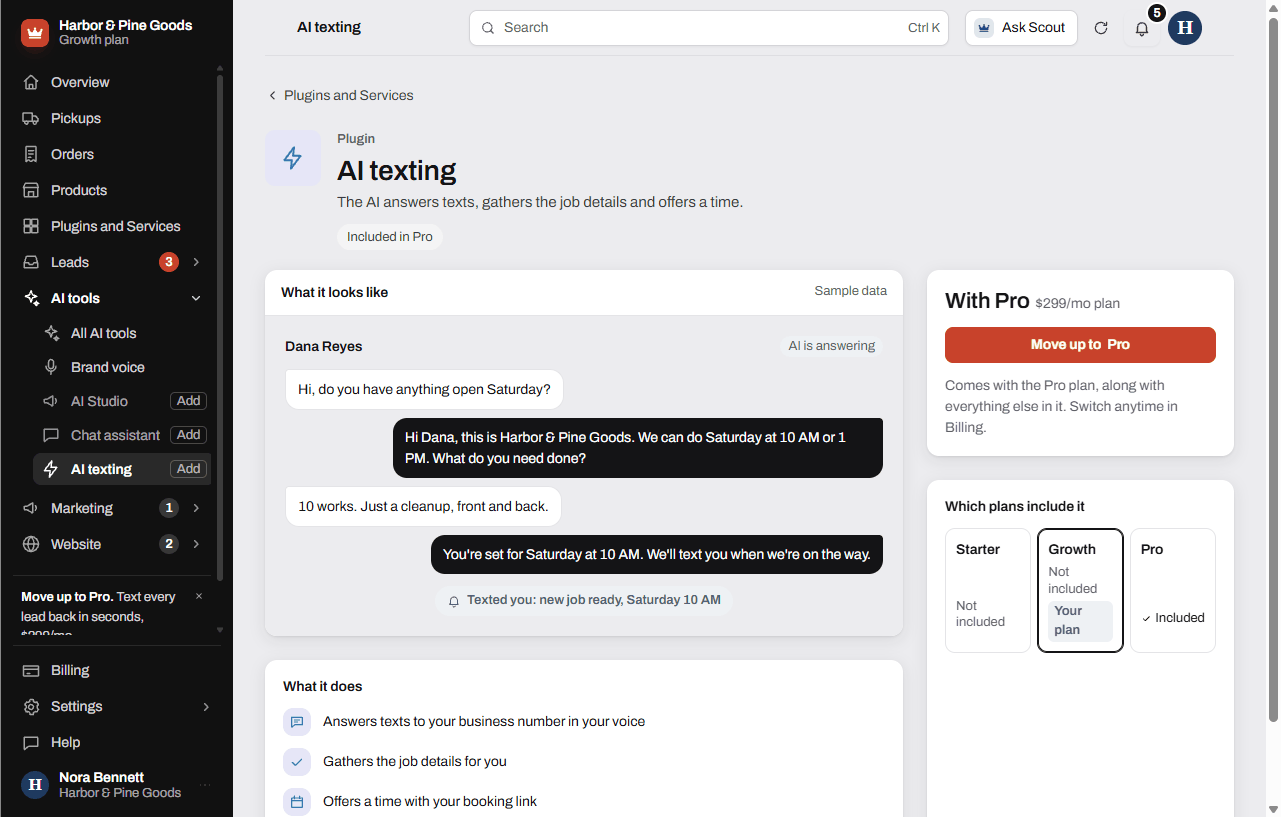Click the Orders receipt icon

31,154
